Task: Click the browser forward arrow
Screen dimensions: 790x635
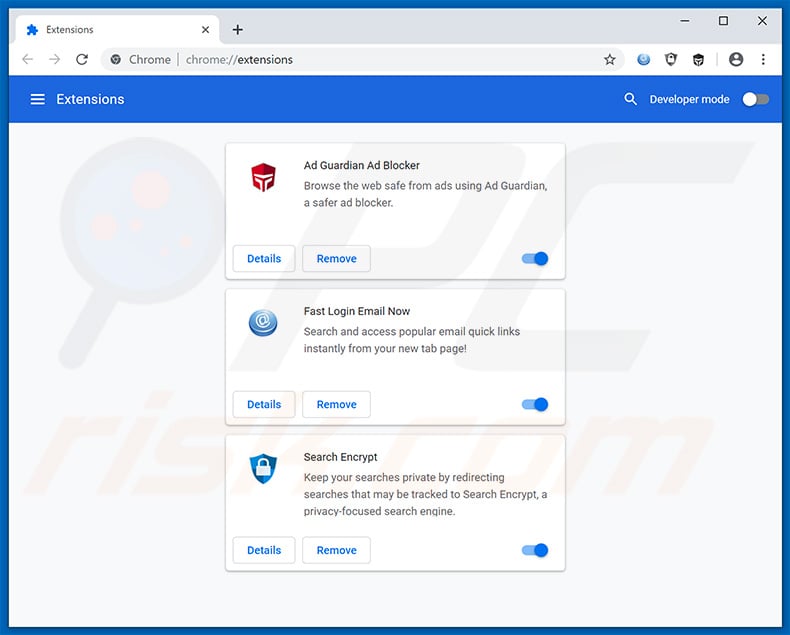Action: click(54, 59)
